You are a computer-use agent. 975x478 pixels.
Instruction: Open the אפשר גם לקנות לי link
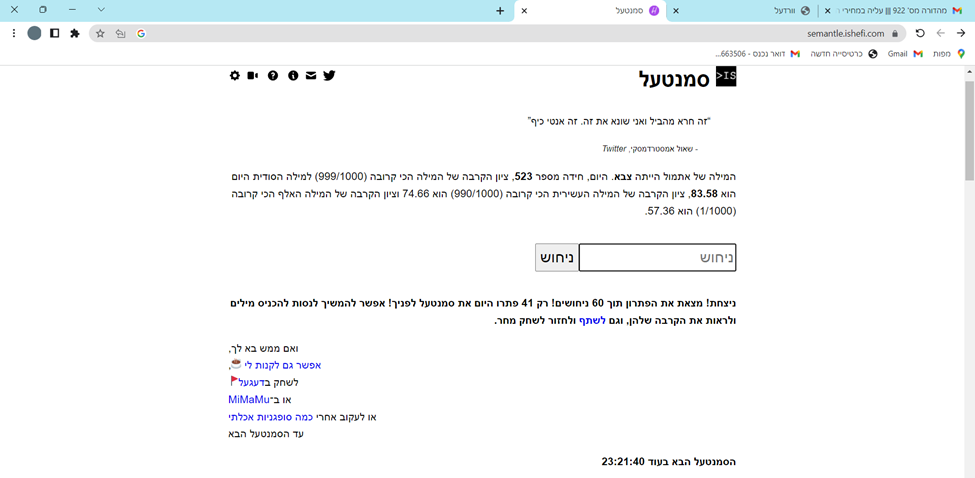pyautogui.click(x=281, y=365)
